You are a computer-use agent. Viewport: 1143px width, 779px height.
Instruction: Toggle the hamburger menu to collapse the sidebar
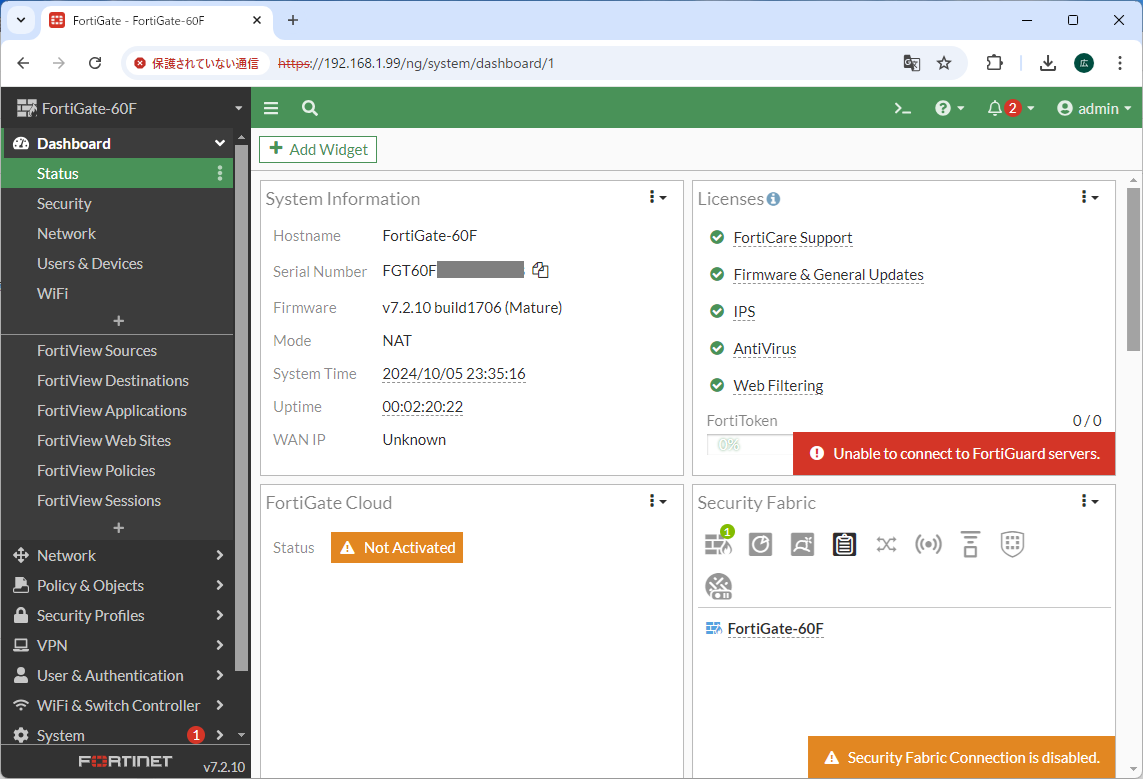coord(271,108)
